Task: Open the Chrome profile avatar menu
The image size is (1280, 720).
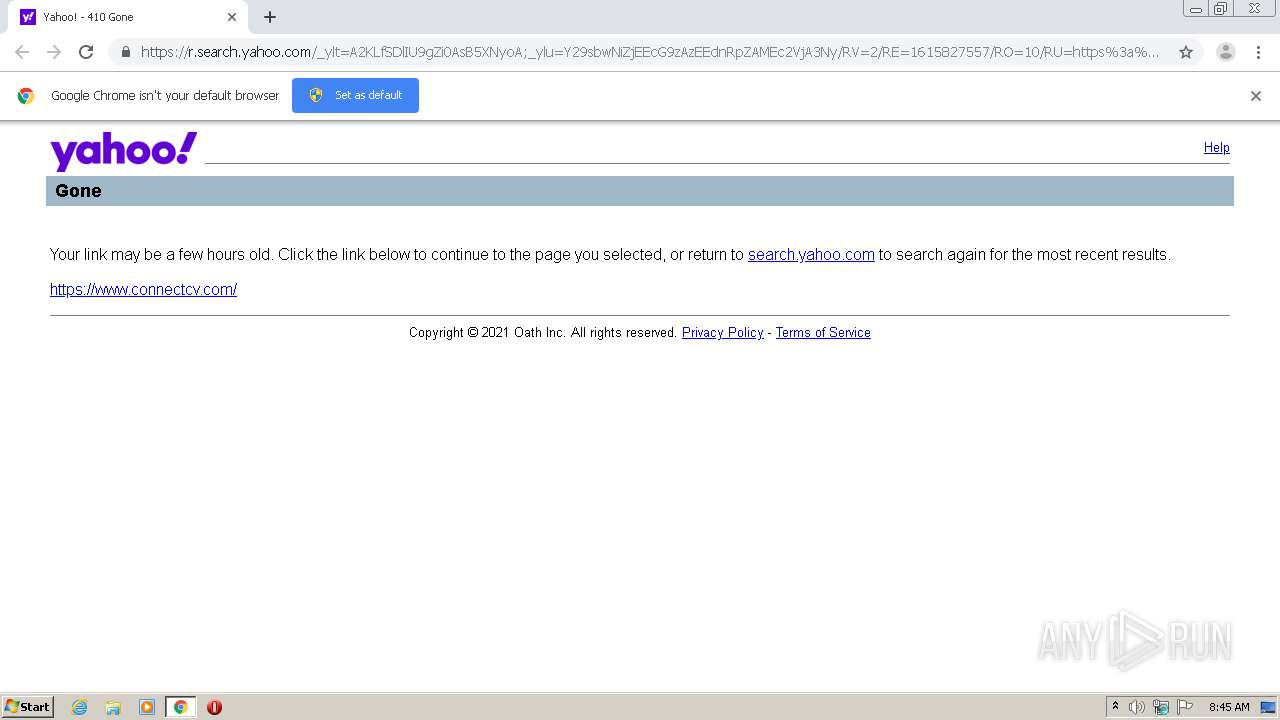Action: pos(1226,52)
